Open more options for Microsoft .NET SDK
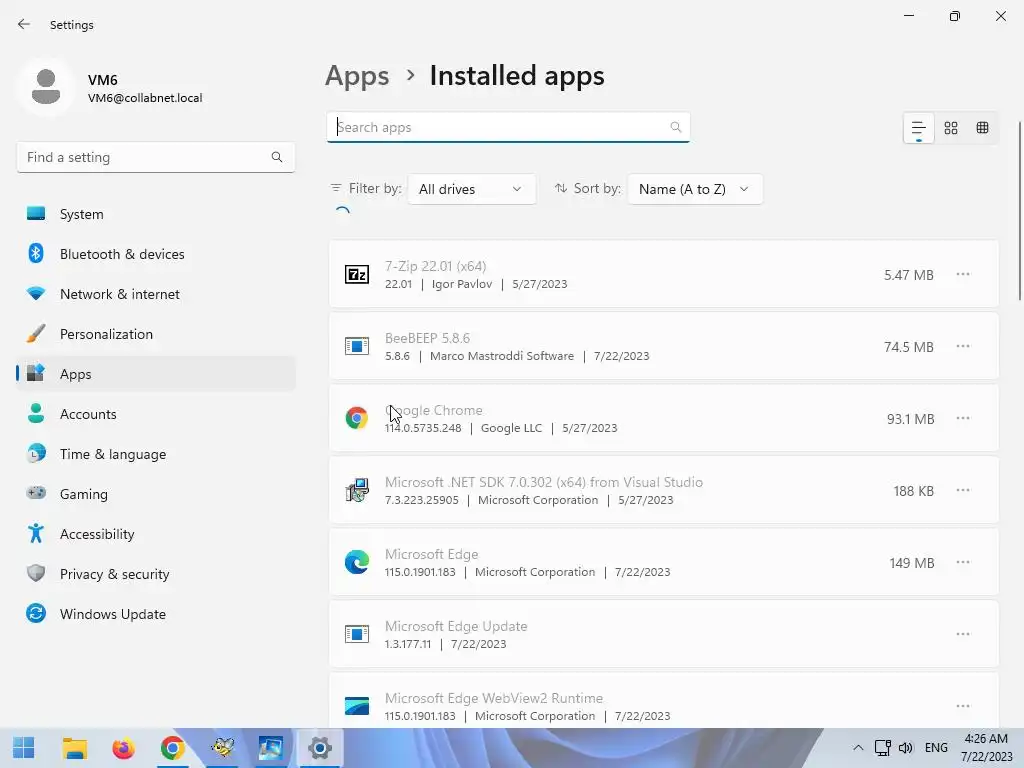This screenshot has height=768, width=1024. (963, 490)
